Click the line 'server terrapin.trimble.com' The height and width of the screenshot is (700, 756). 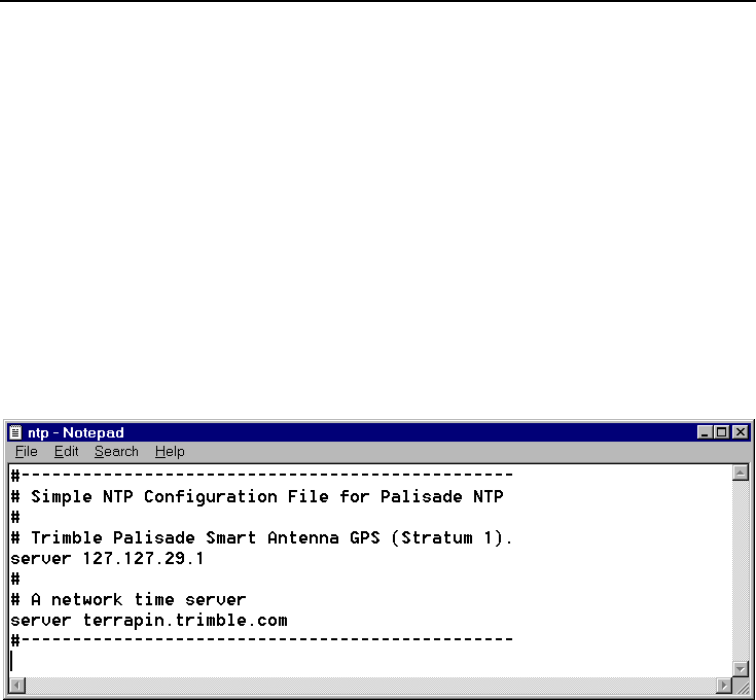pyautogui.click(x=149, y=620)
